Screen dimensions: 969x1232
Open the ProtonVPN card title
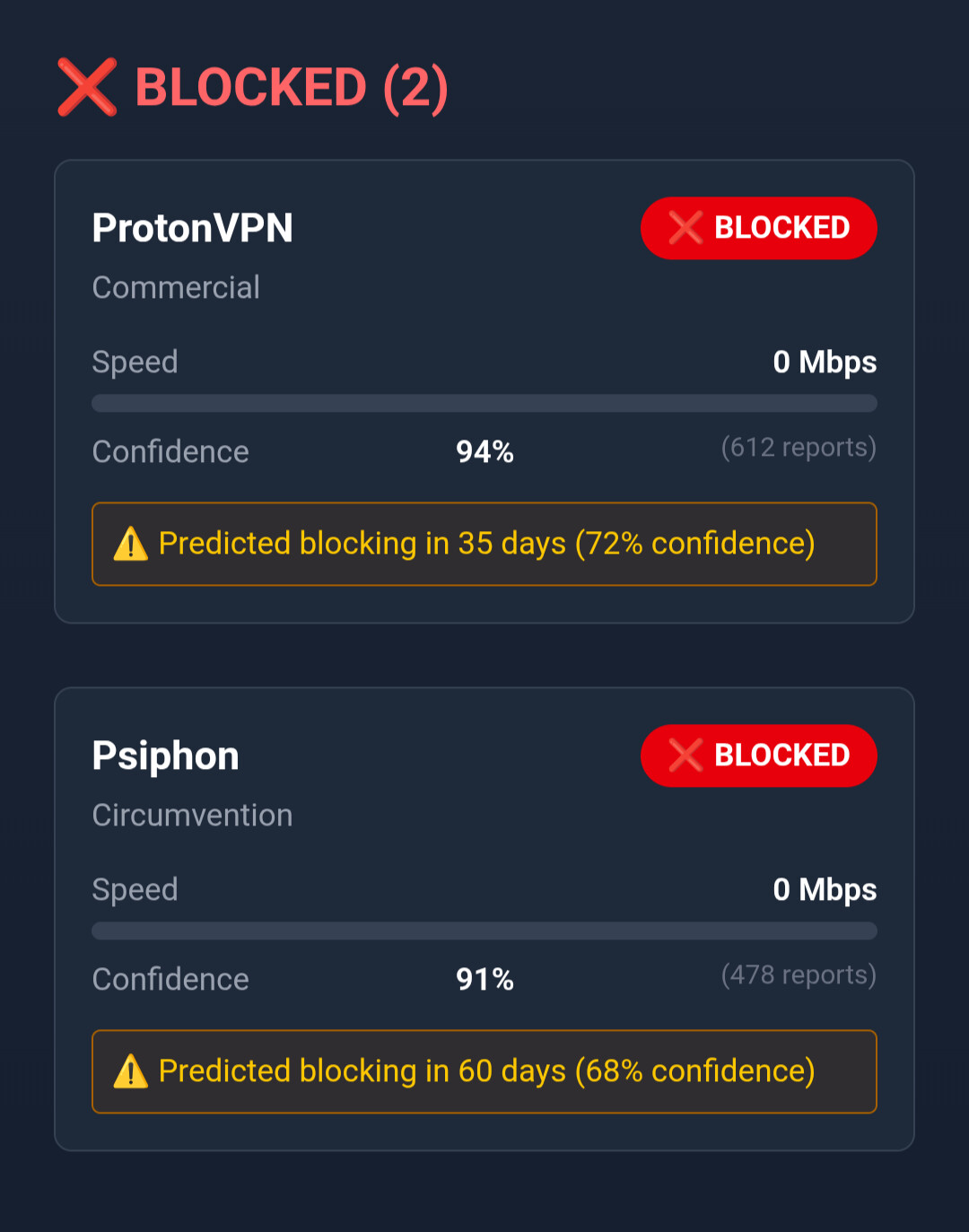click(x=192, y=228)
